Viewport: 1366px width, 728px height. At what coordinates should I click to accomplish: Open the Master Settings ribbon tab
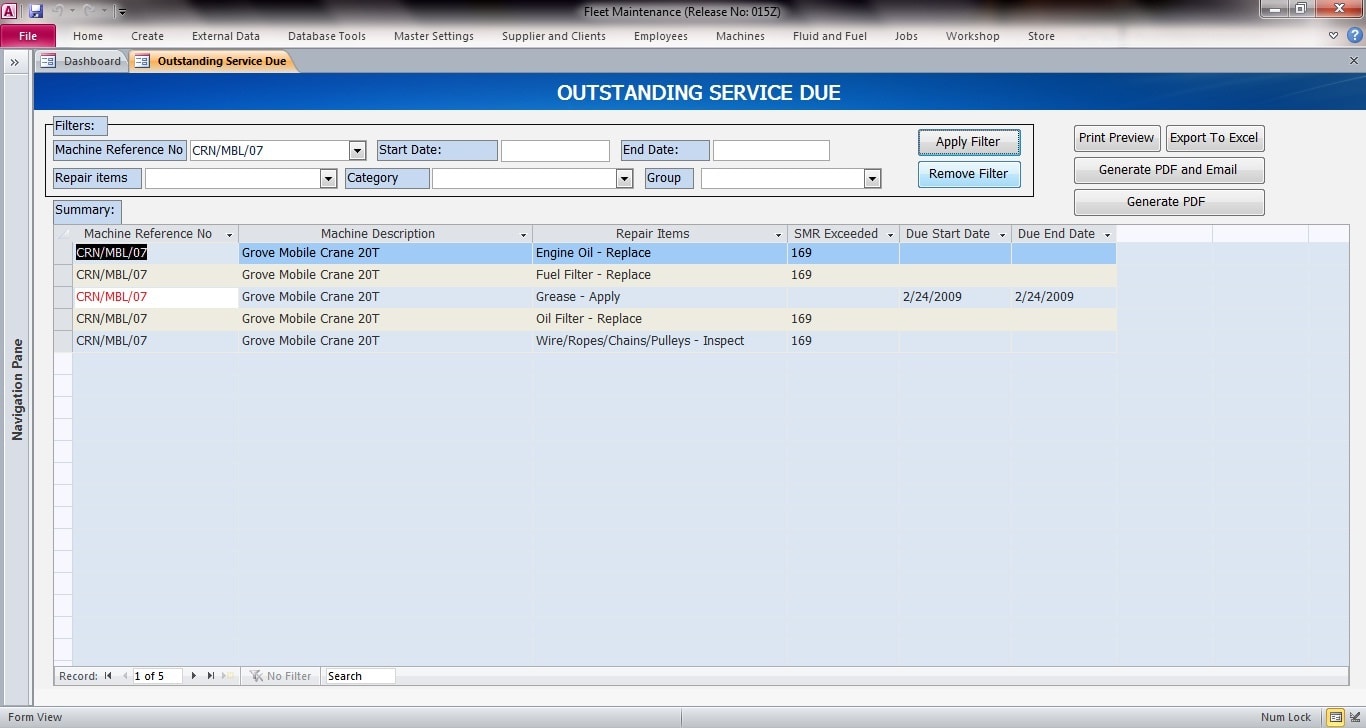(x=434, y=36)
